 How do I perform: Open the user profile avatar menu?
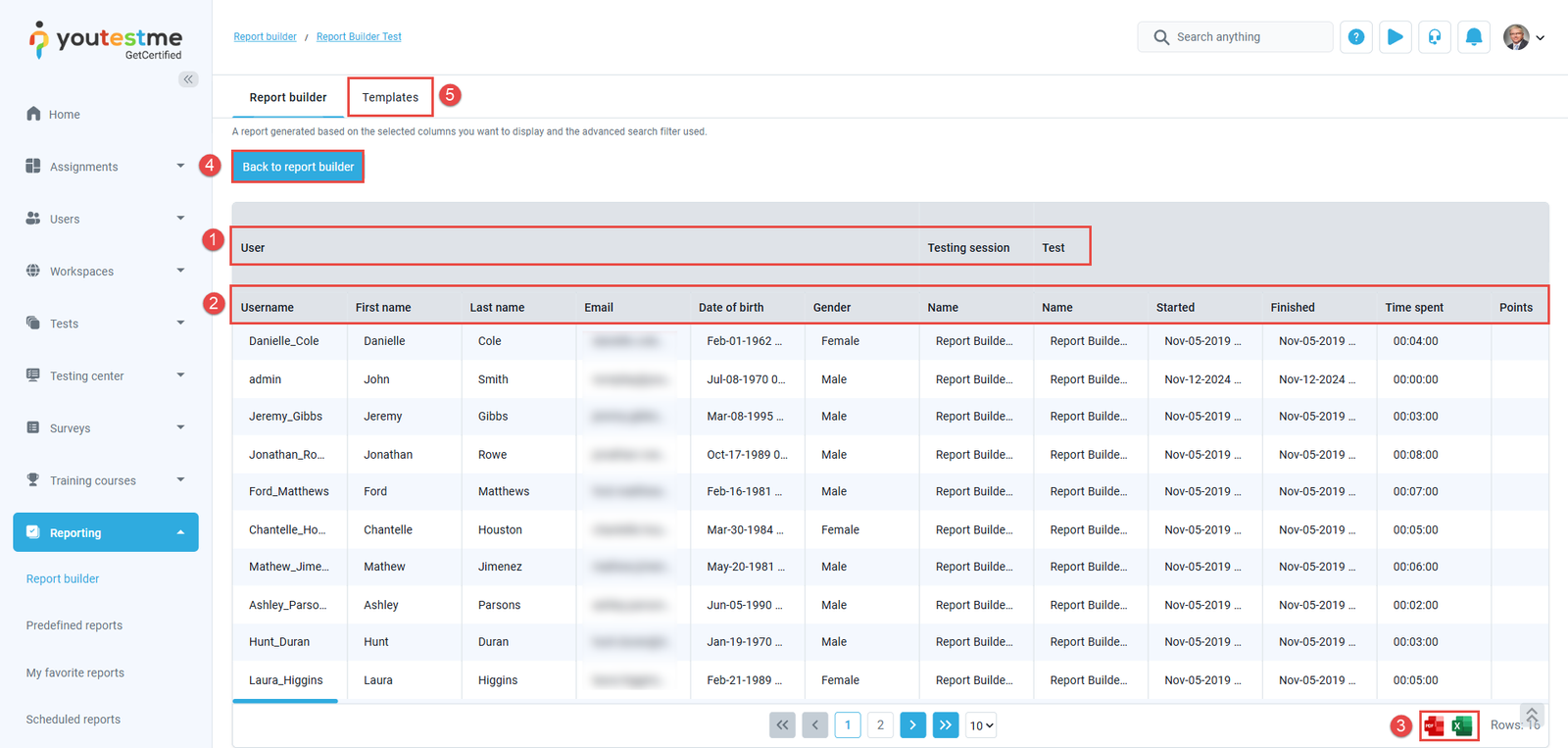(x=1523, y=37)
